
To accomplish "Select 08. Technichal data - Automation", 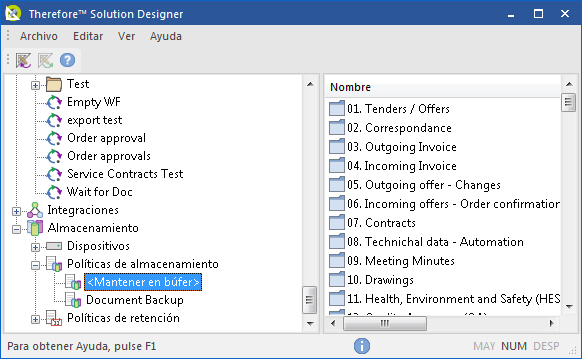I will pos(435,241).
